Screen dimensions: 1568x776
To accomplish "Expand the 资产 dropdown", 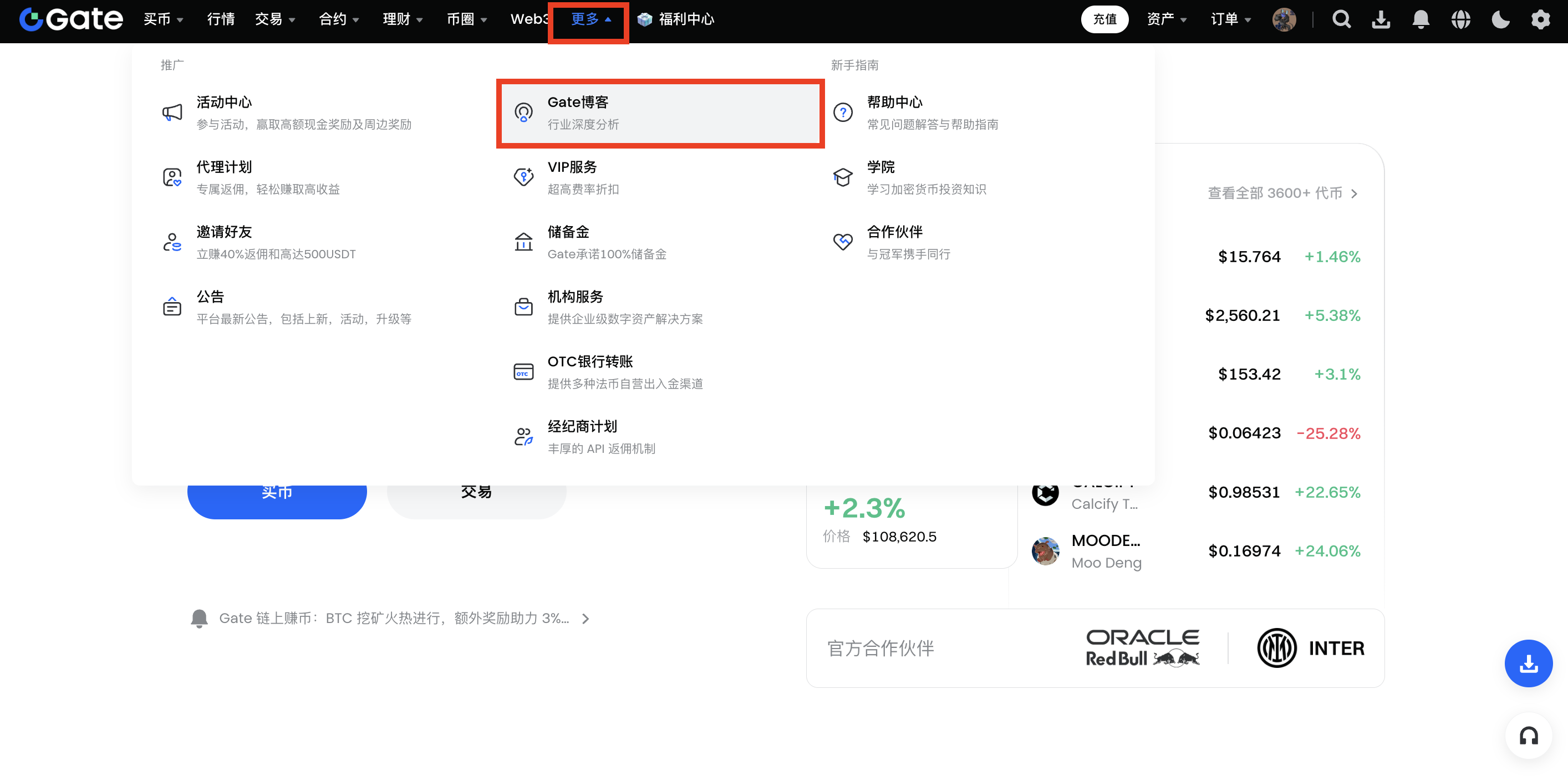I will coord(1166,19).
